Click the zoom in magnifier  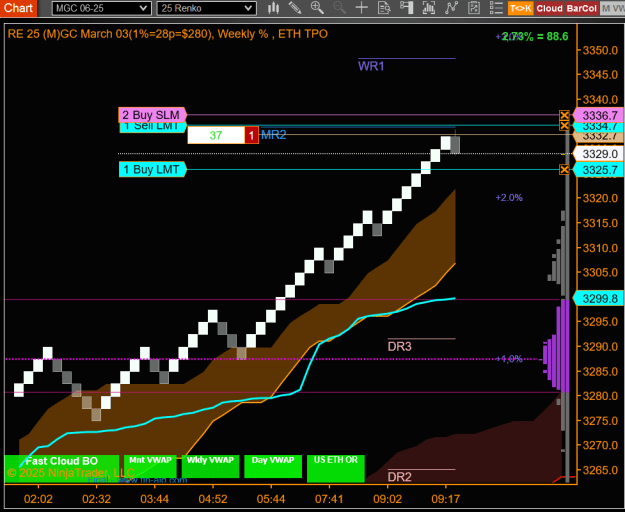point(317,8)
